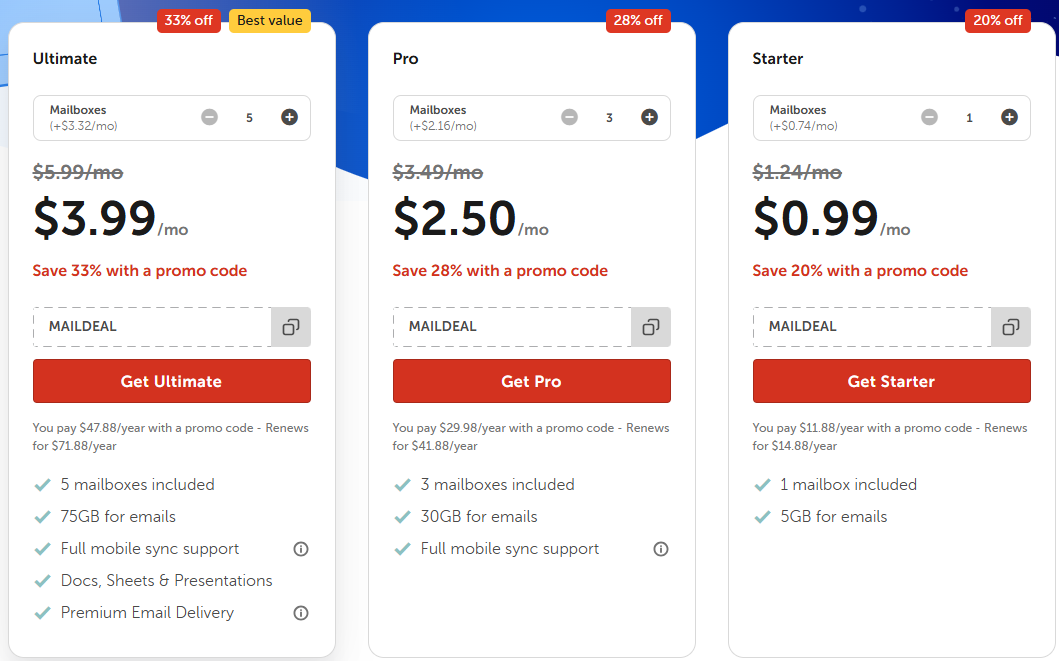View info about Premium Email Delivery
Viewport: 1059px width, 661px height.
point(301,613)
